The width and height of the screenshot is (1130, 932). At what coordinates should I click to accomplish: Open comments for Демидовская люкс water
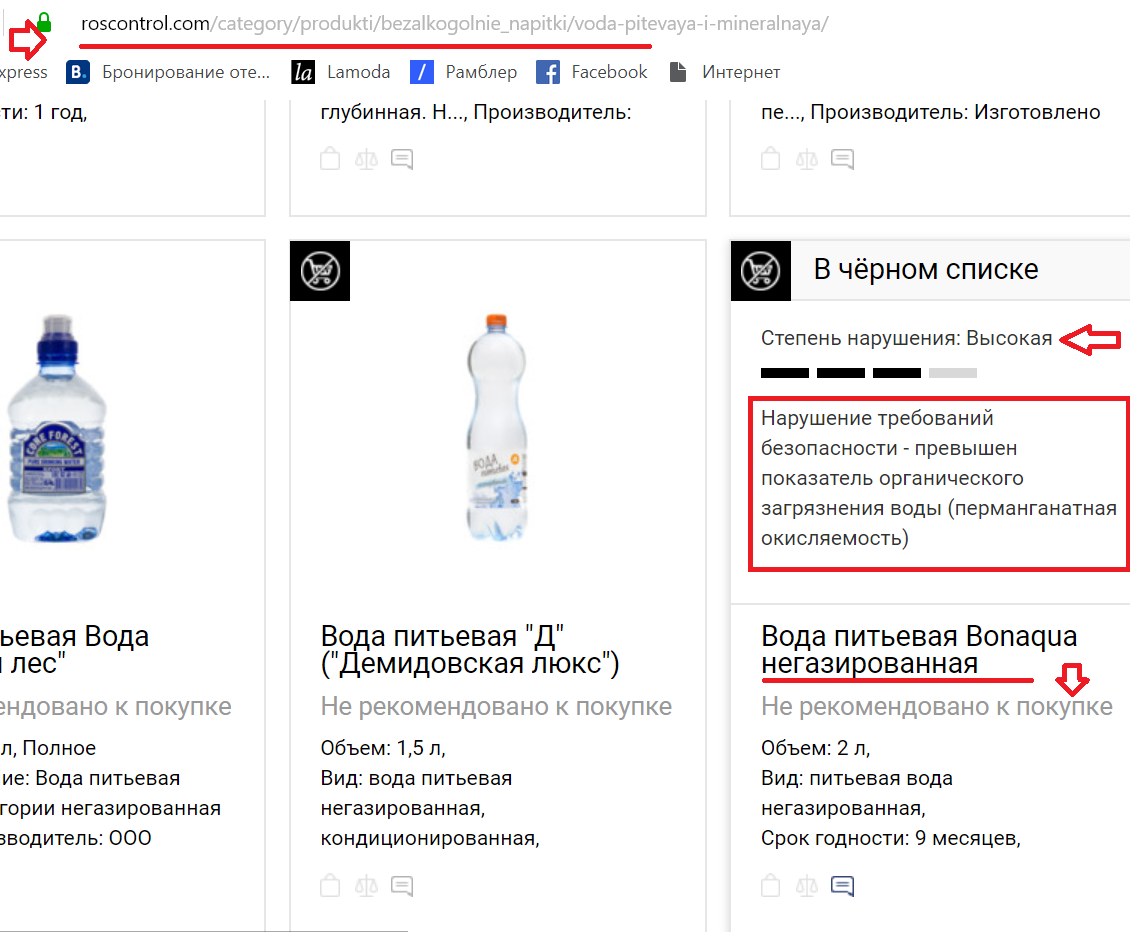402,886
